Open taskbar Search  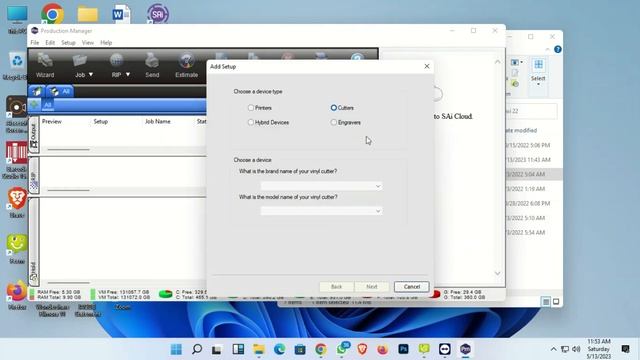click(x=197, y=349)
